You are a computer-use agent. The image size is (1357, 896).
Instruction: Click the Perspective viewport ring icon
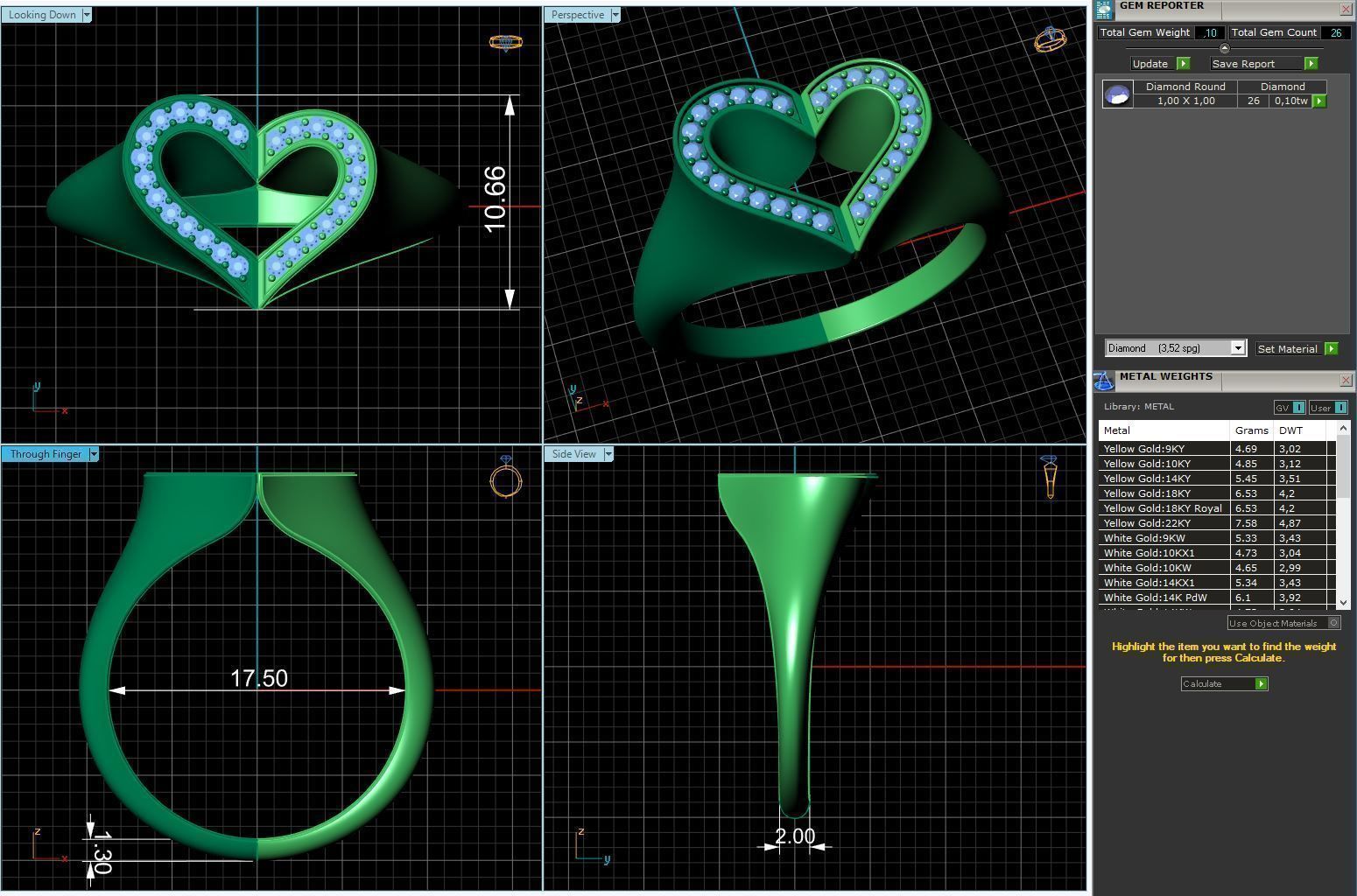click(1051, 38)
